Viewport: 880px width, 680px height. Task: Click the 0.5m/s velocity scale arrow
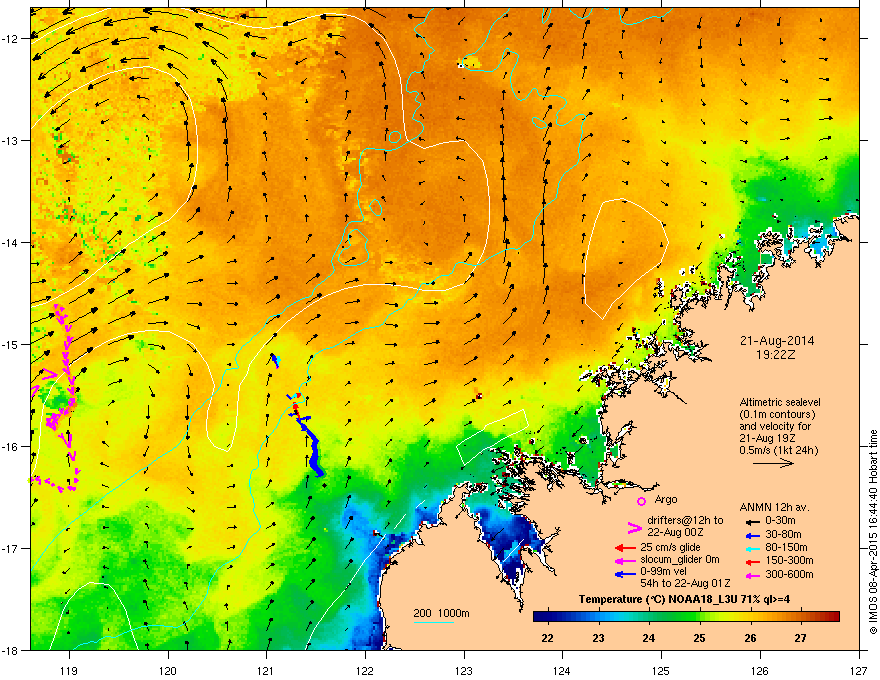773,463
